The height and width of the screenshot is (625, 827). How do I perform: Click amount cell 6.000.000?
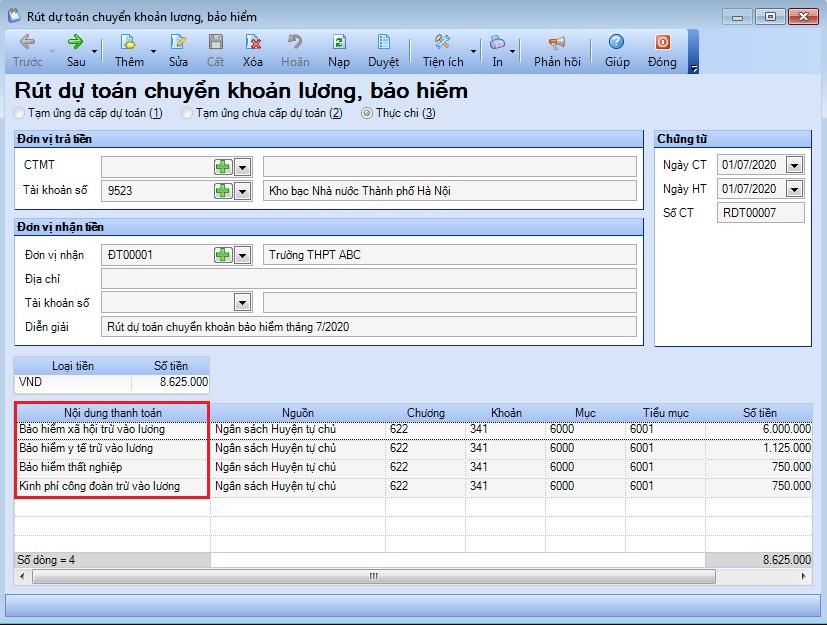click(x=758, y=429)
